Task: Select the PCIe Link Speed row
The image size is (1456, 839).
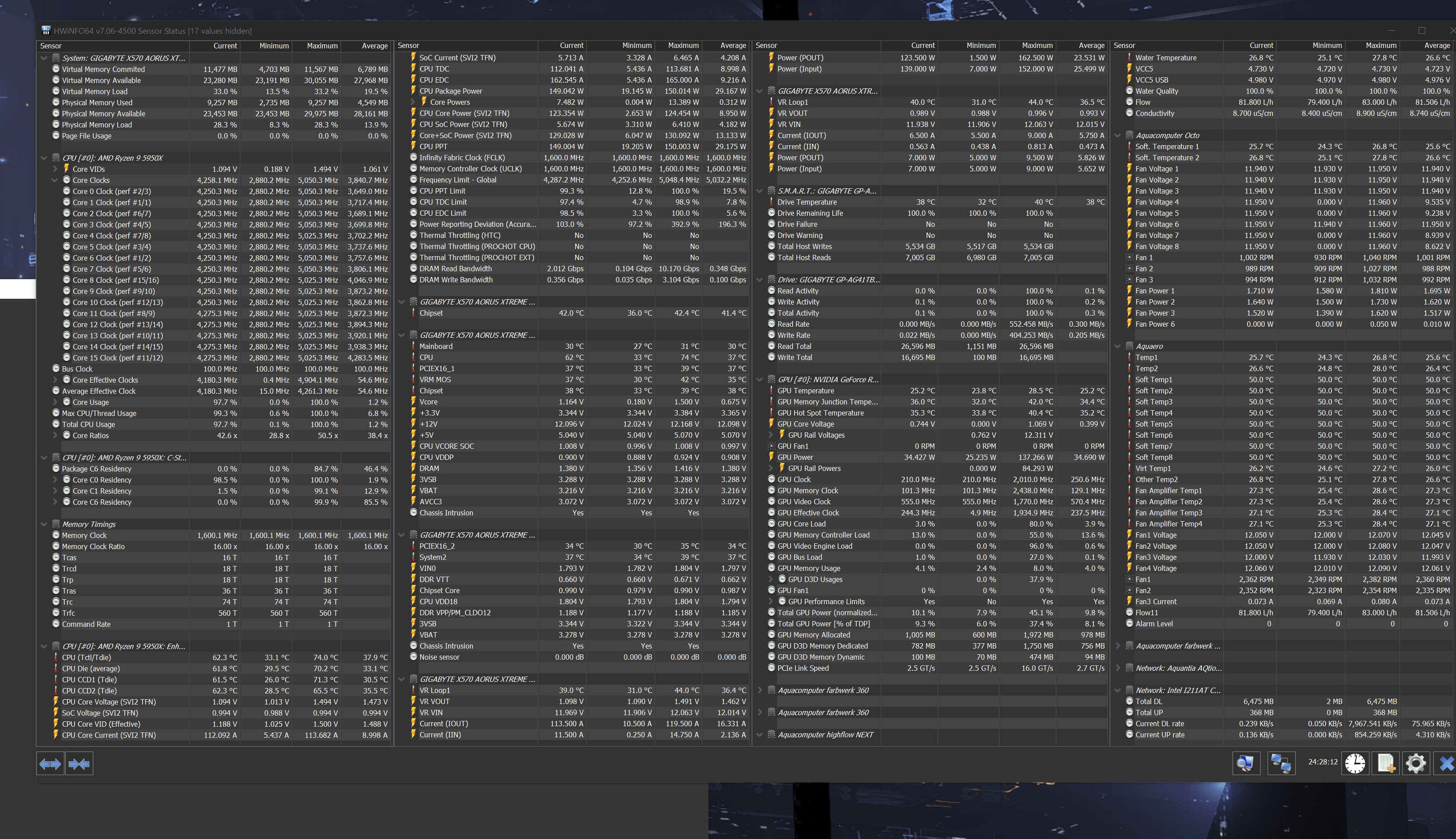Action: tap(930, 668)
